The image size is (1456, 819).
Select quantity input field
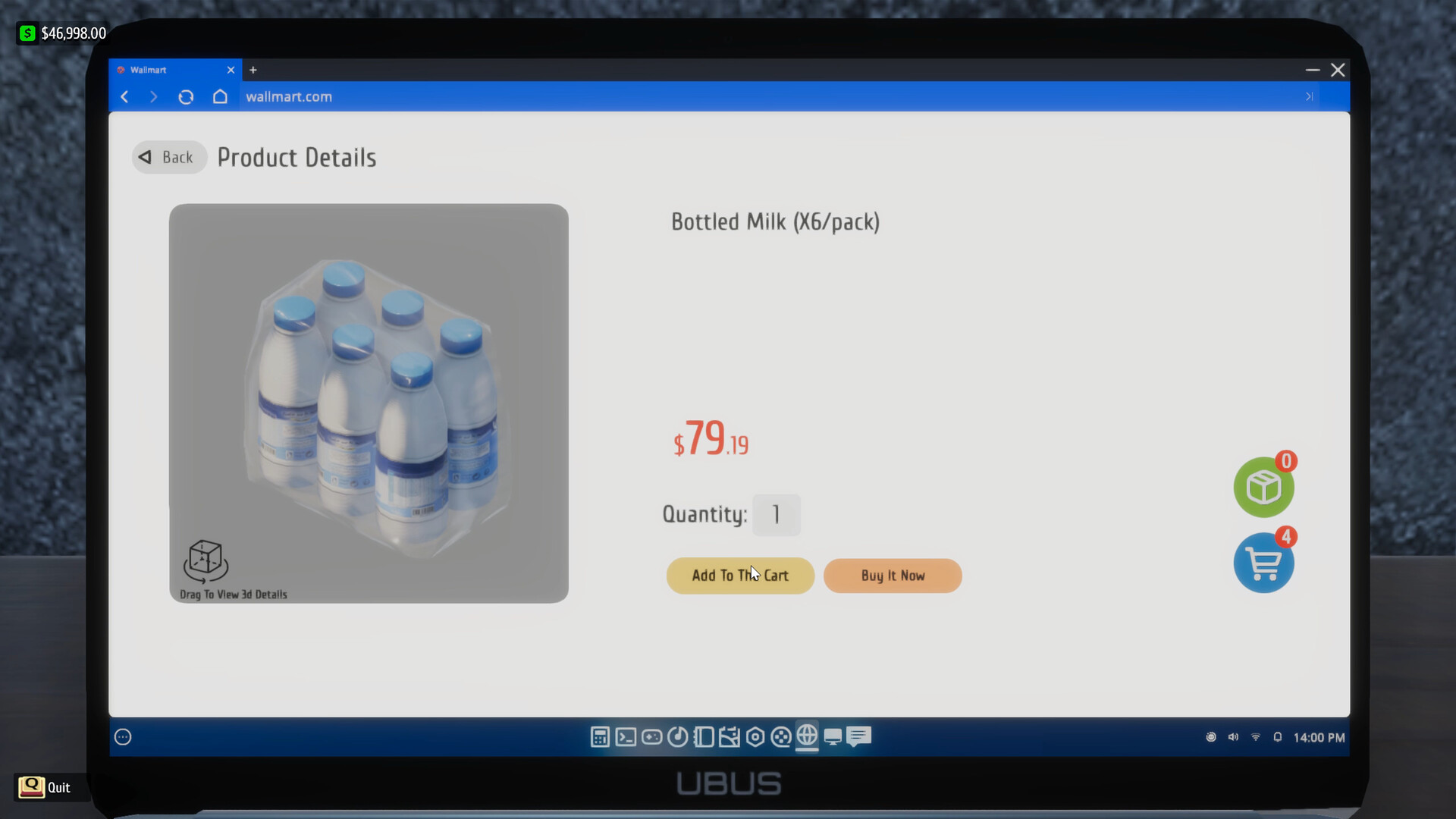(x=778, y=514)
